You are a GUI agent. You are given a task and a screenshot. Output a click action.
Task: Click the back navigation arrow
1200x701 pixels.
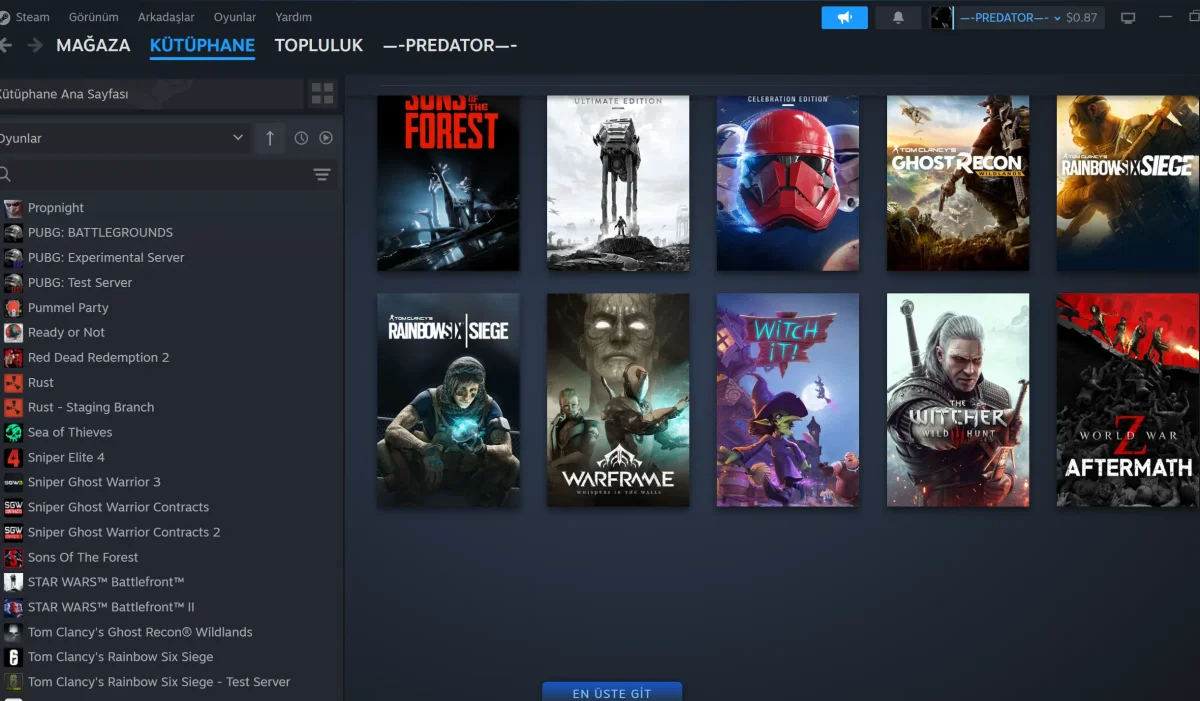click(8, 45)
